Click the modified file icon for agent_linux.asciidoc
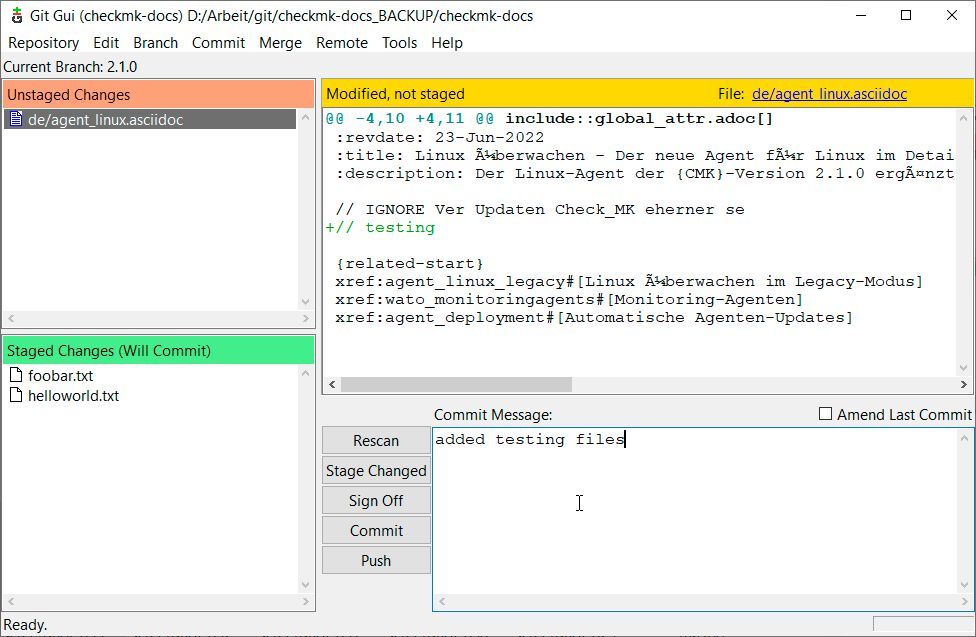This screenshot has height=637, width=976. click(16, 120)
